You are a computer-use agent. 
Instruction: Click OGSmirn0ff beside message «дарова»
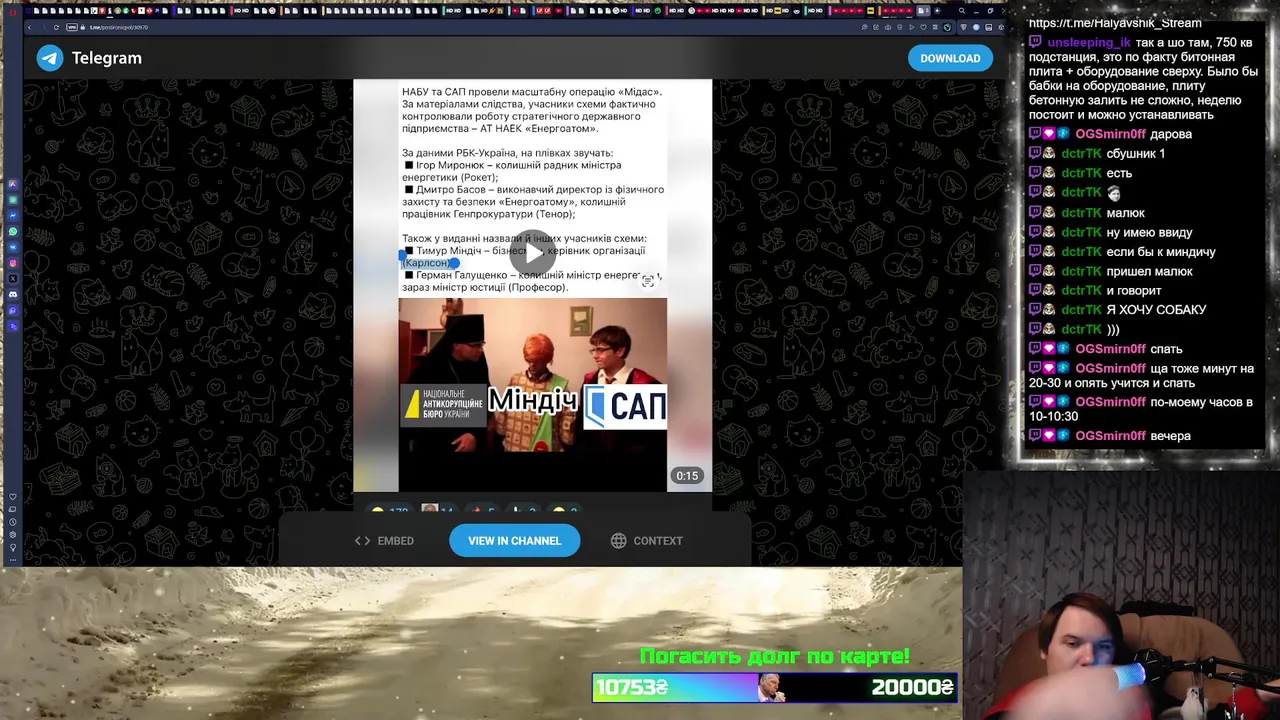(1110, 134)
